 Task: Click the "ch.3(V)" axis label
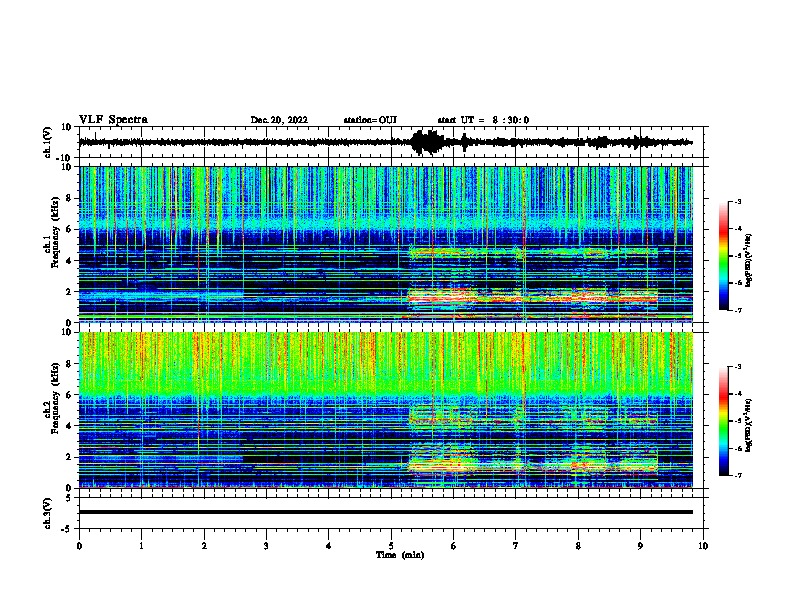(x=48, y=513)
